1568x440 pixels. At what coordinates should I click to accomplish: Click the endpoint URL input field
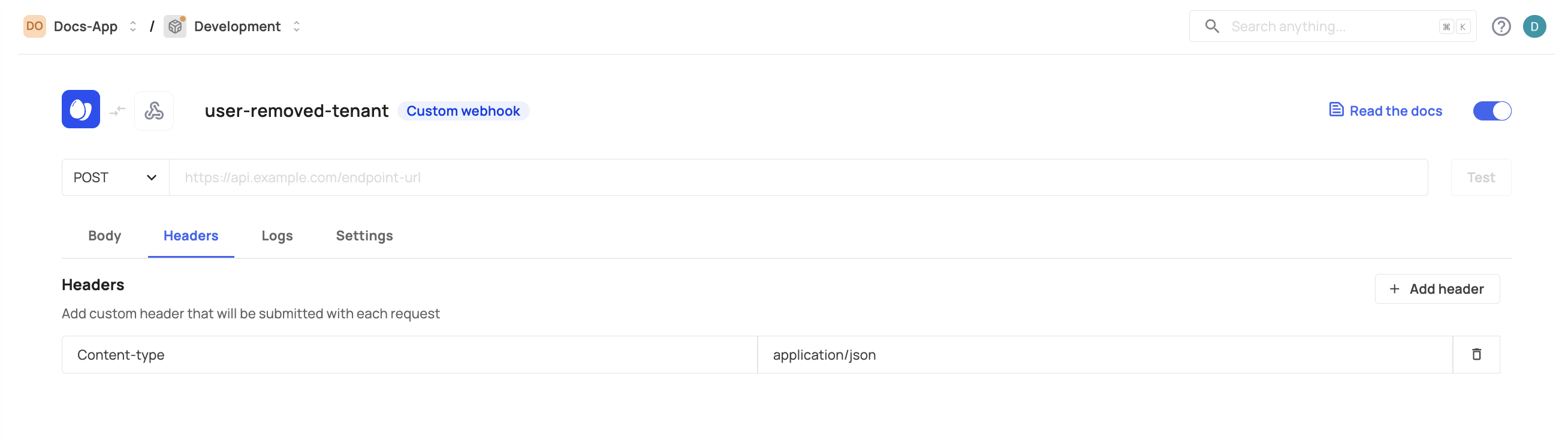pos(797,177)
